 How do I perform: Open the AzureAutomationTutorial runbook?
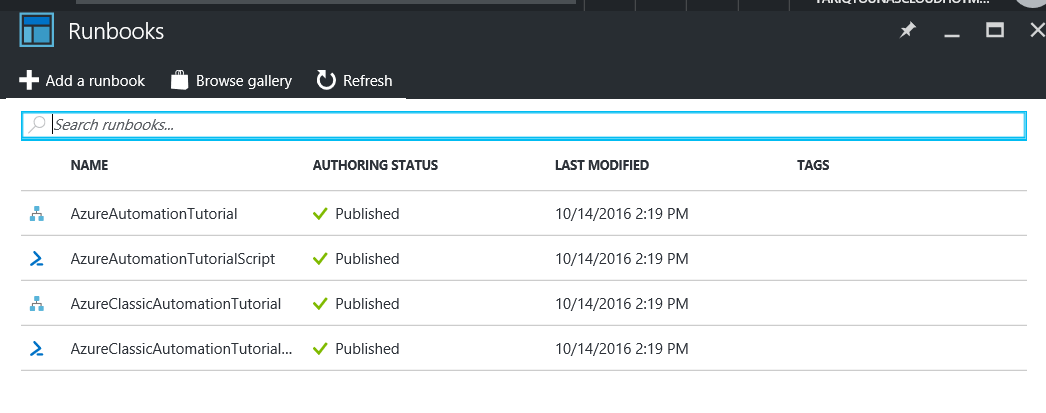(x=154, y=214)
